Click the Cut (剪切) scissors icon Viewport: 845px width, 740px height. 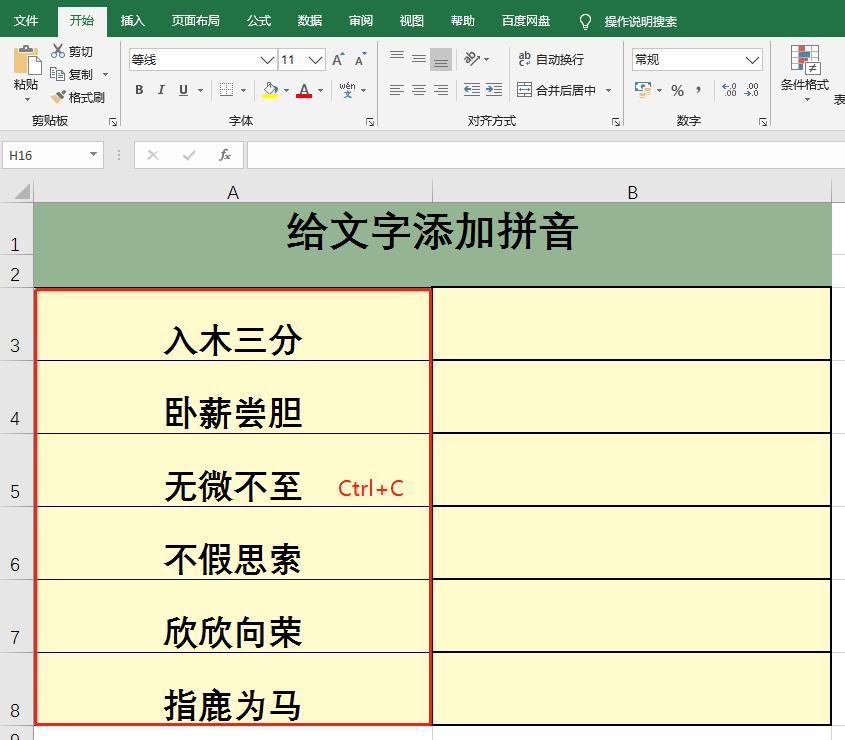[x=59, y=48]
